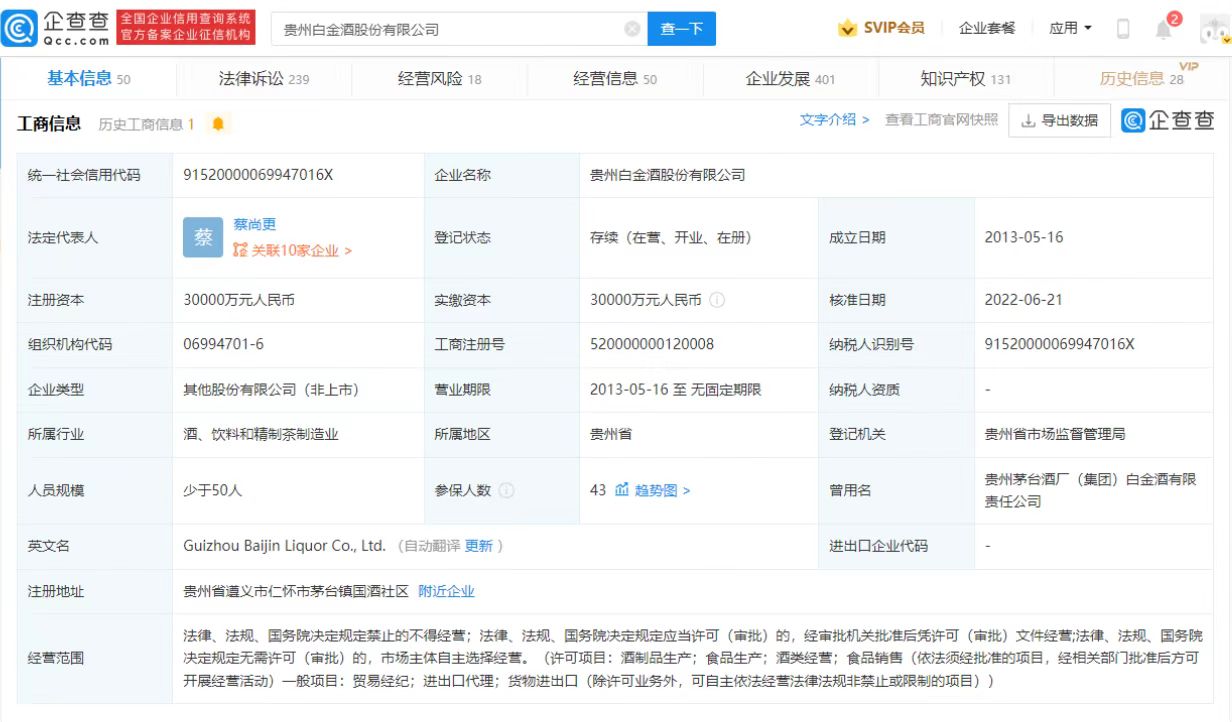Switch to the 经营信息 tab
Image resolution: width=1232 pixels, height=722 pixels.
point(615,78)
